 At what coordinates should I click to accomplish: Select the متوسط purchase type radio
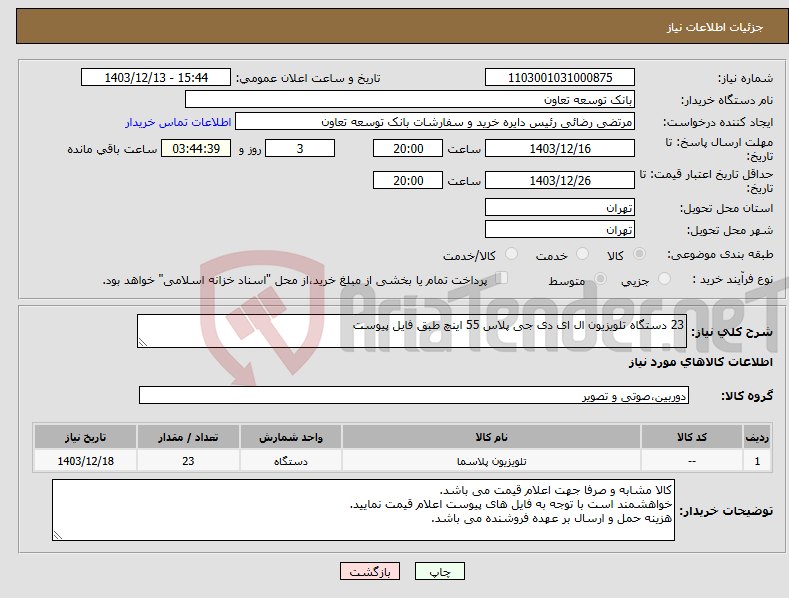pyautogui.click(x=600, y=279)
